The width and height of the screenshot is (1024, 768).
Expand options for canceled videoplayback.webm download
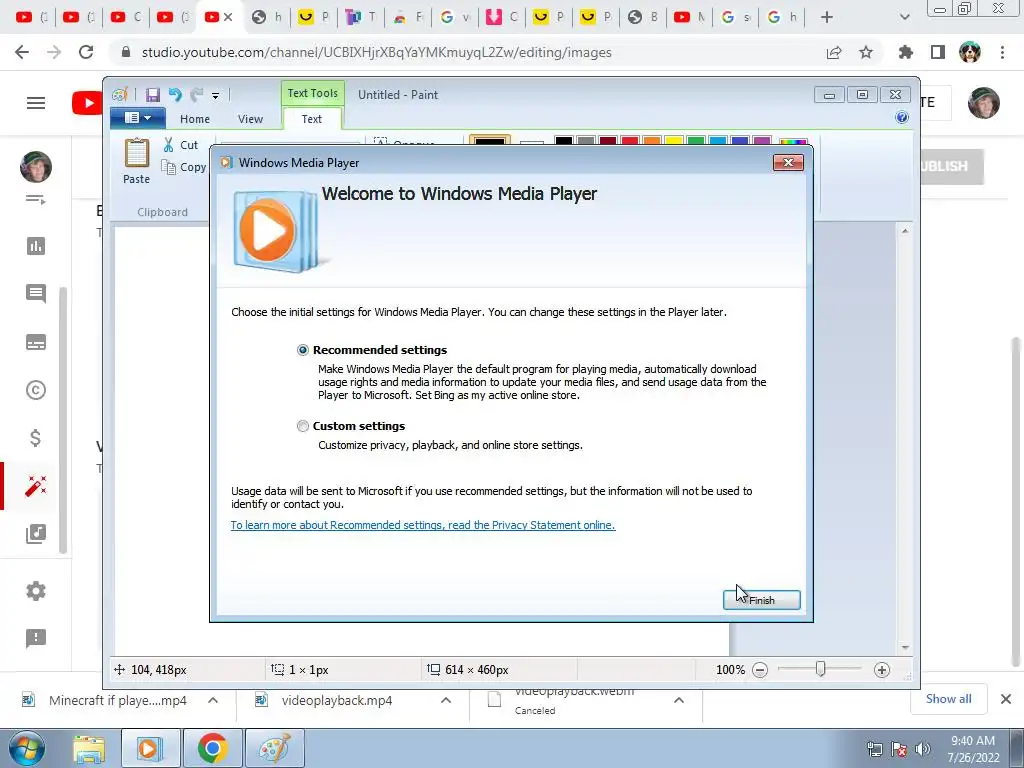679,700
